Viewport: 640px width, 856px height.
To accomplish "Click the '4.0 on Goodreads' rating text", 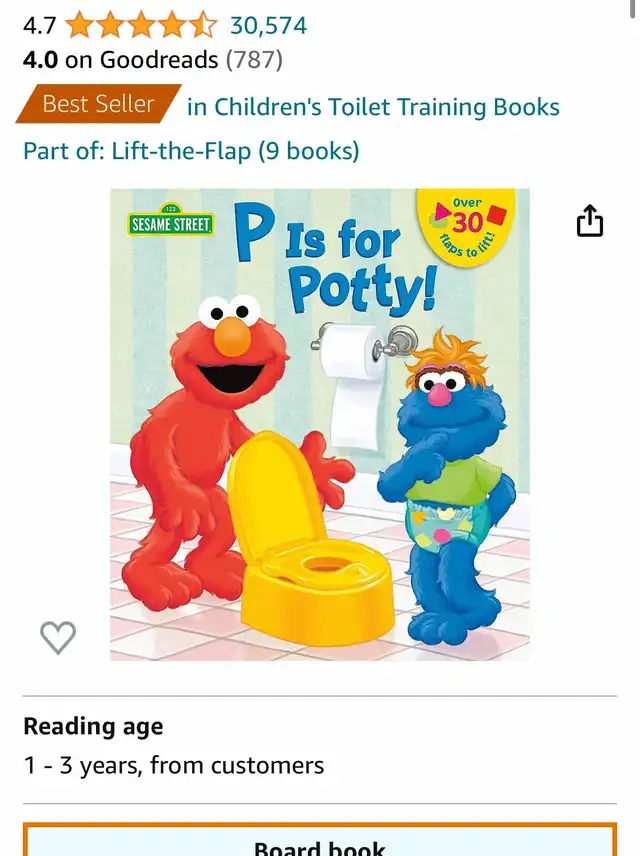I will coord(121,60).
